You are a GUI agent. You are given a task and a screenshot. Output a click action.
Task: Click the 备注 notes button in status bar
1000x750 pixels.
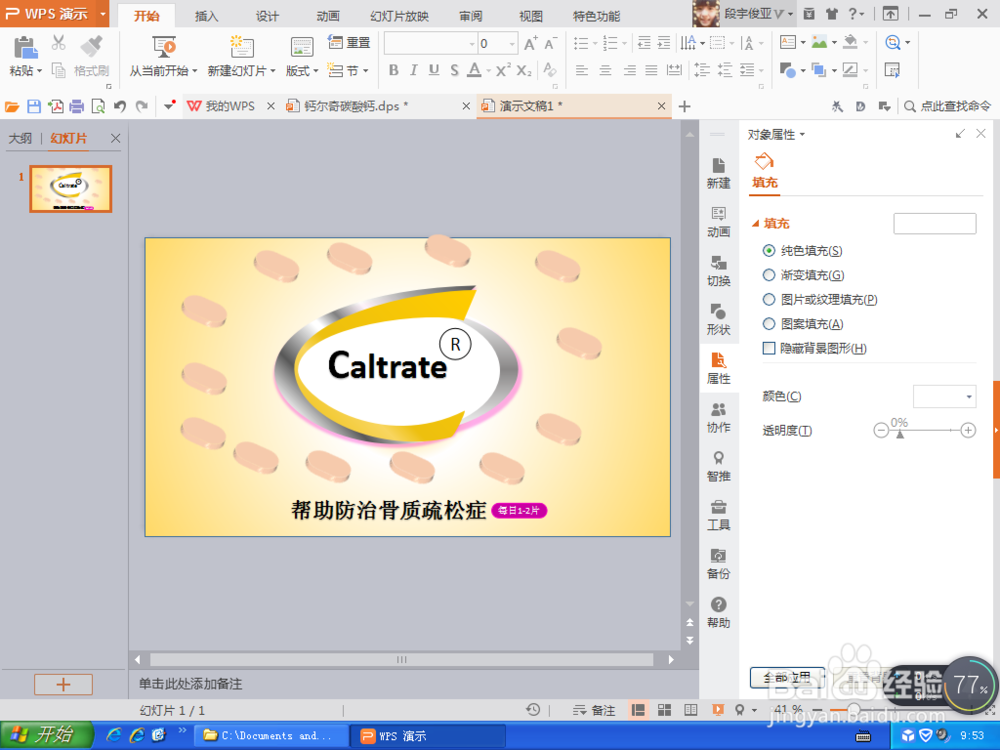tap(594, 710)
